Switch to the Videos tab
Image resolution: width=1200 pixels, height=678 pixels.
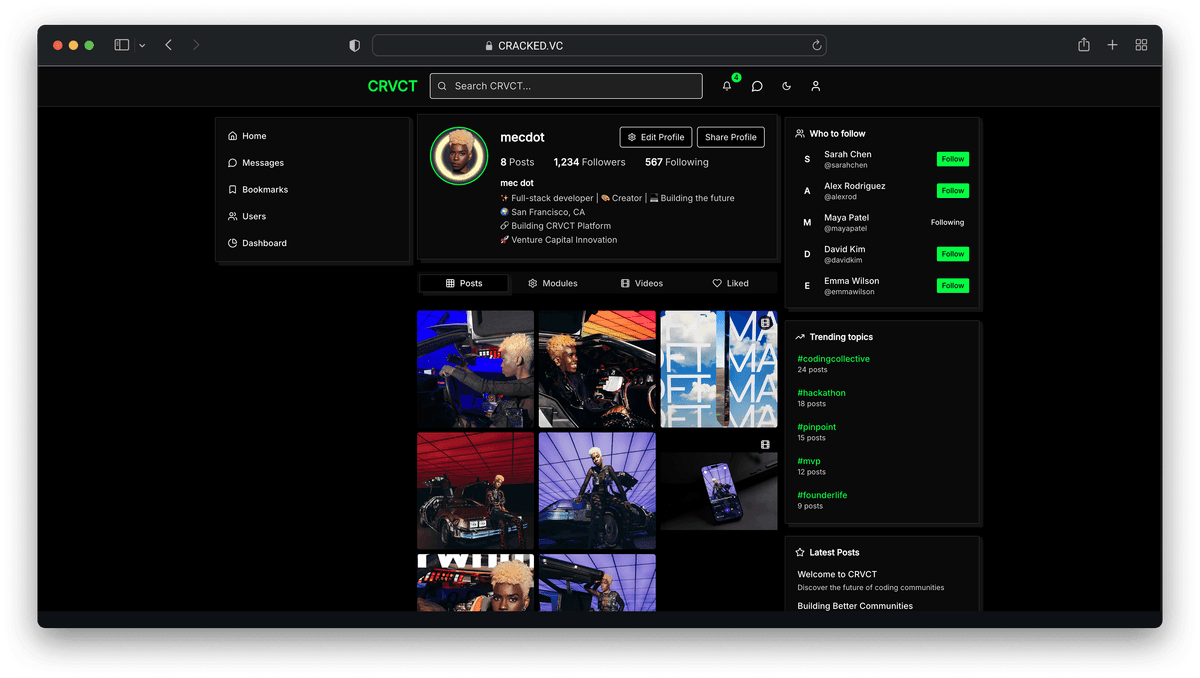click(641, 283)
